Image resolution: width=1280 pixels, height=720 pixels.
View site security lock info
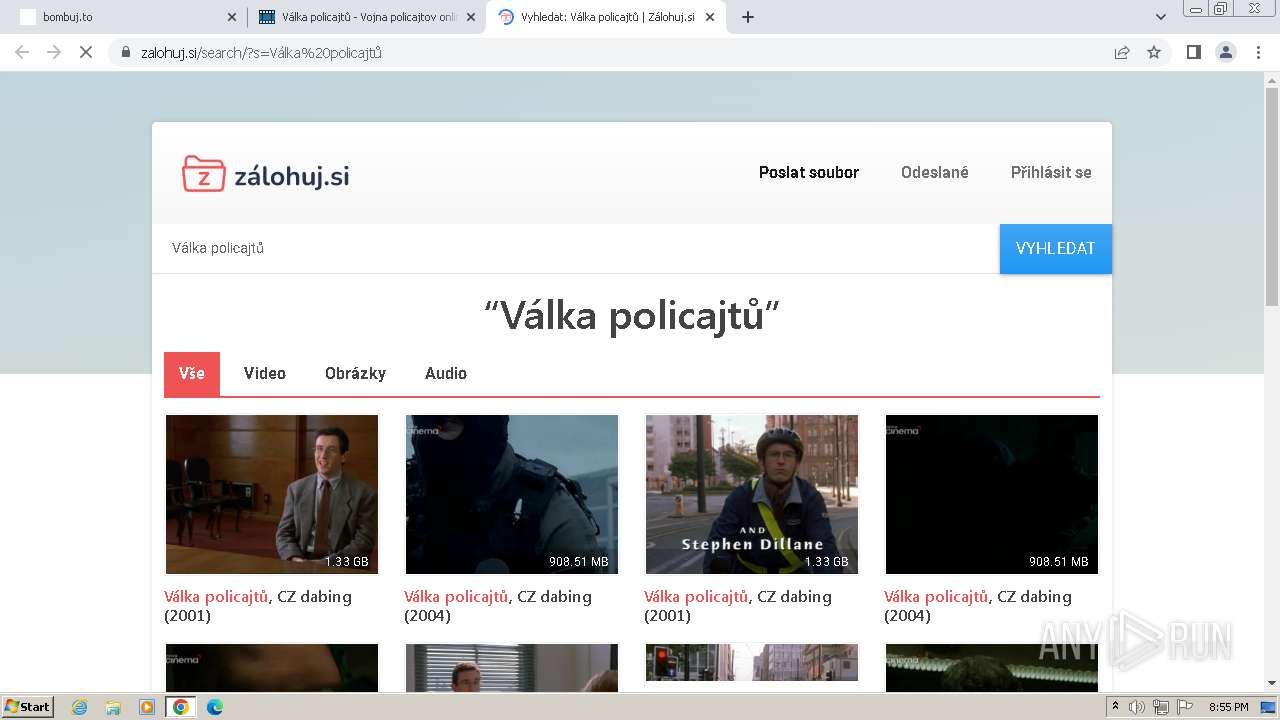tap(126, 53)
